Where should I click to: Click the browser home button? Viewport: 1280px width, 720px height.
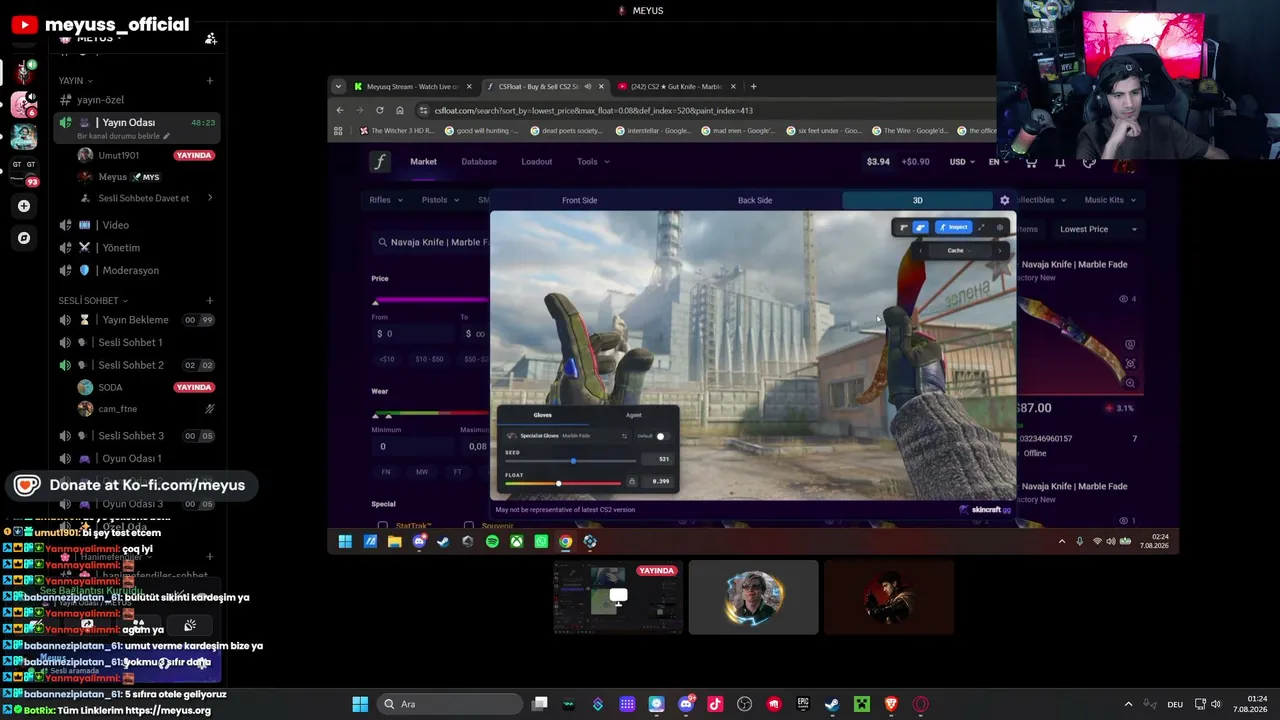click(400, 110)
